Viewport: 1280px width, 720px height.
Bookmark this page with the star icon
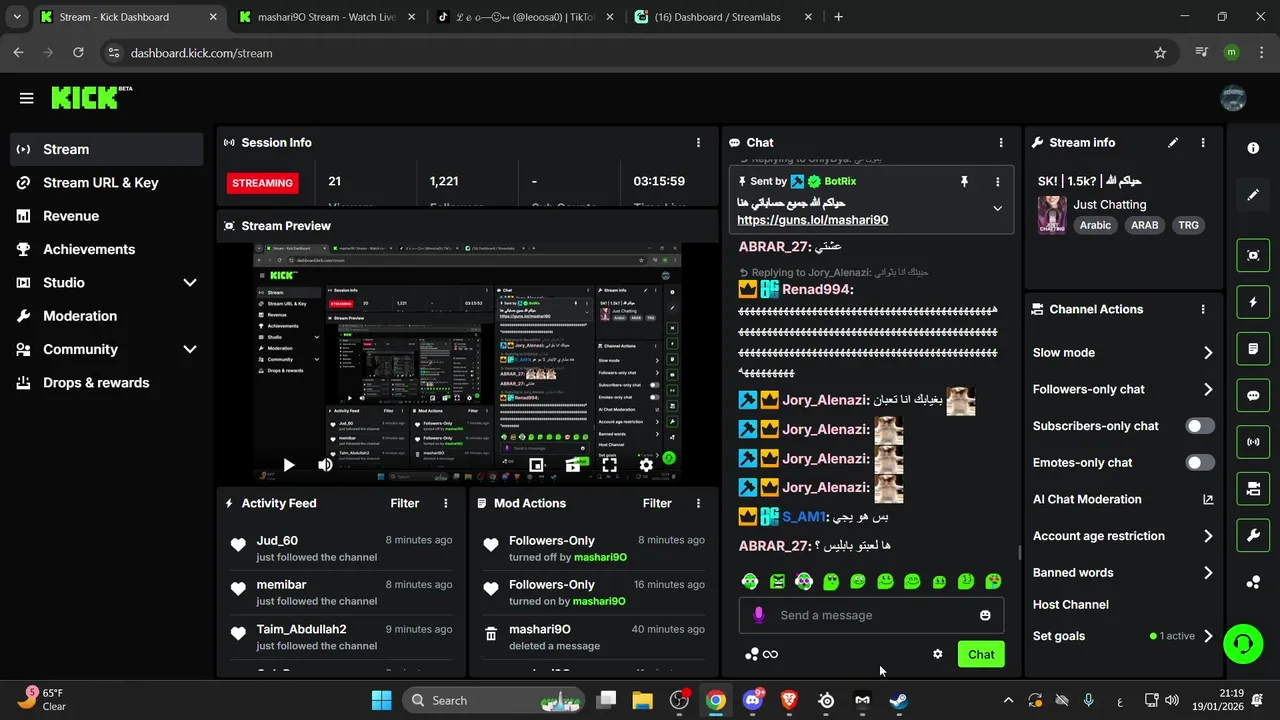(1160, 53)
